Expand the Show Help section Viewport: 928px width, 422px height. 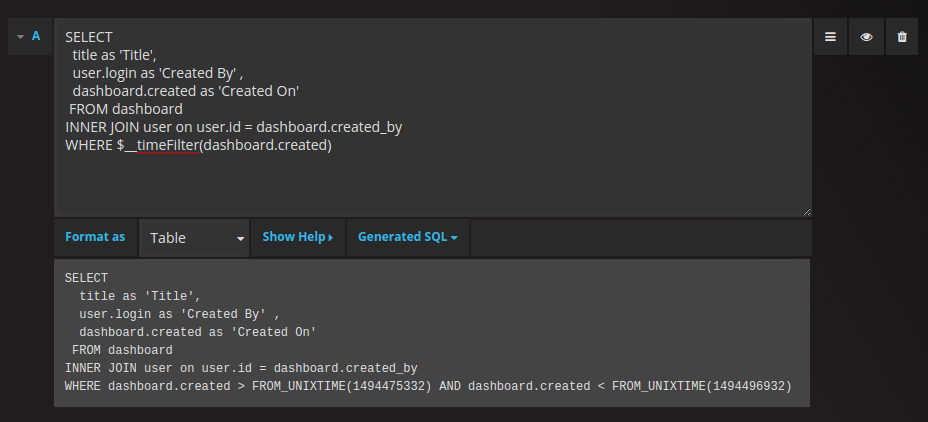[x=297, y=237]
